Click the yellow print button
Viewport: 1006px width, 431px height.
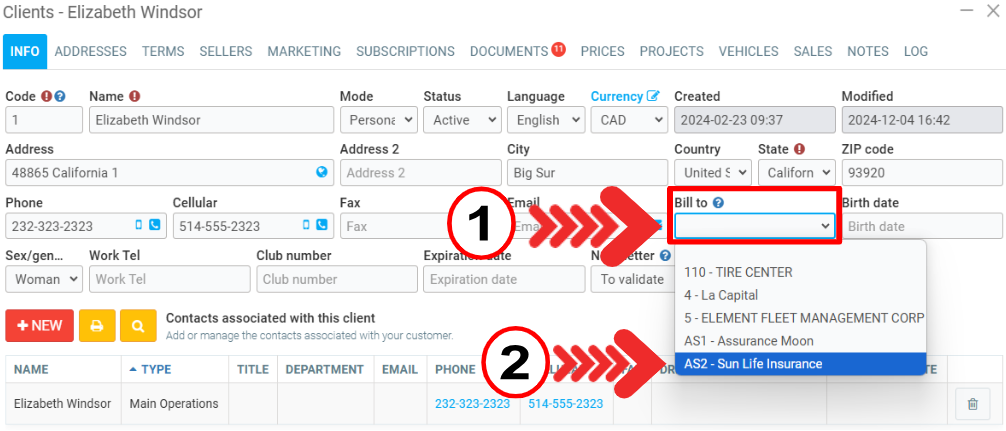(x=96, y=326)
